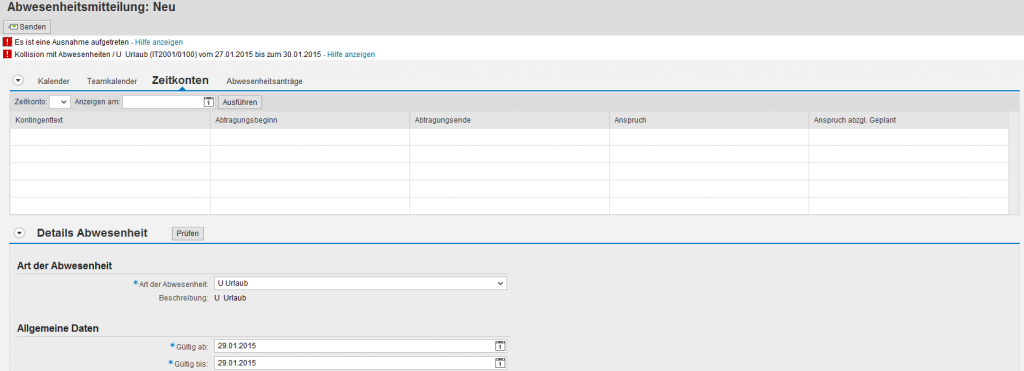This screenshot has width=1024, height=371.
Task: Open the Zeitkonto dropdown
Action: pyautogui.click(x=59, y=102)
